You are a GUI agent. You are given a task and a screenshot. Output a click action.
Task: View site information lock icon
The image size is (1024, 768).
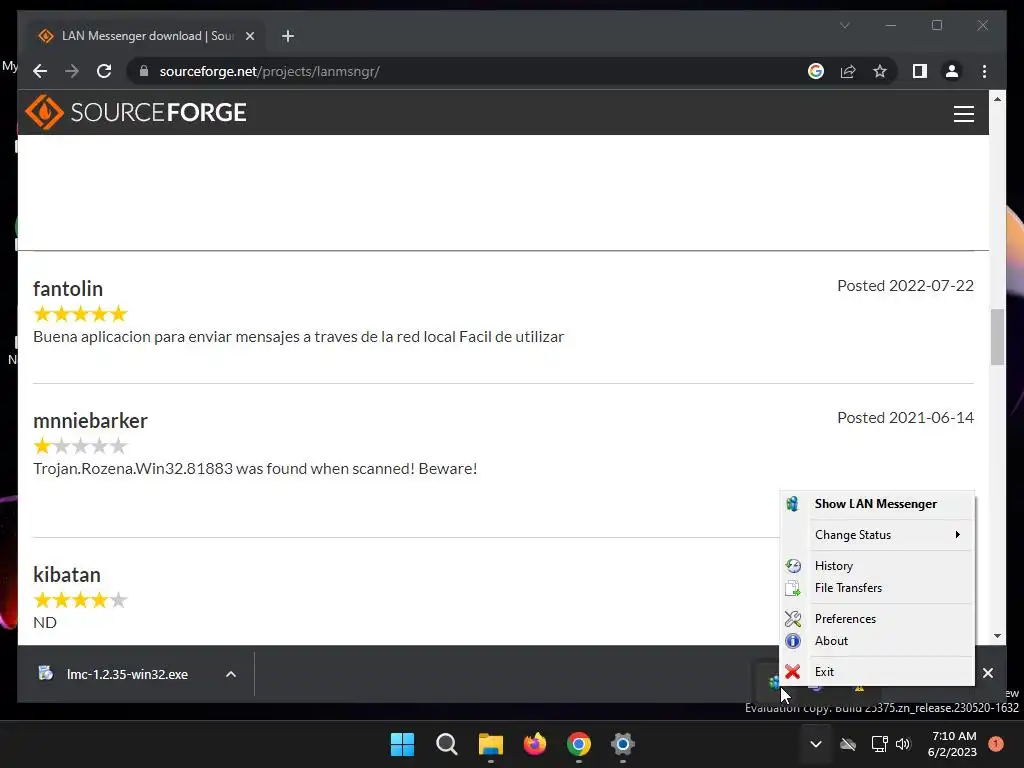point(144,71)
